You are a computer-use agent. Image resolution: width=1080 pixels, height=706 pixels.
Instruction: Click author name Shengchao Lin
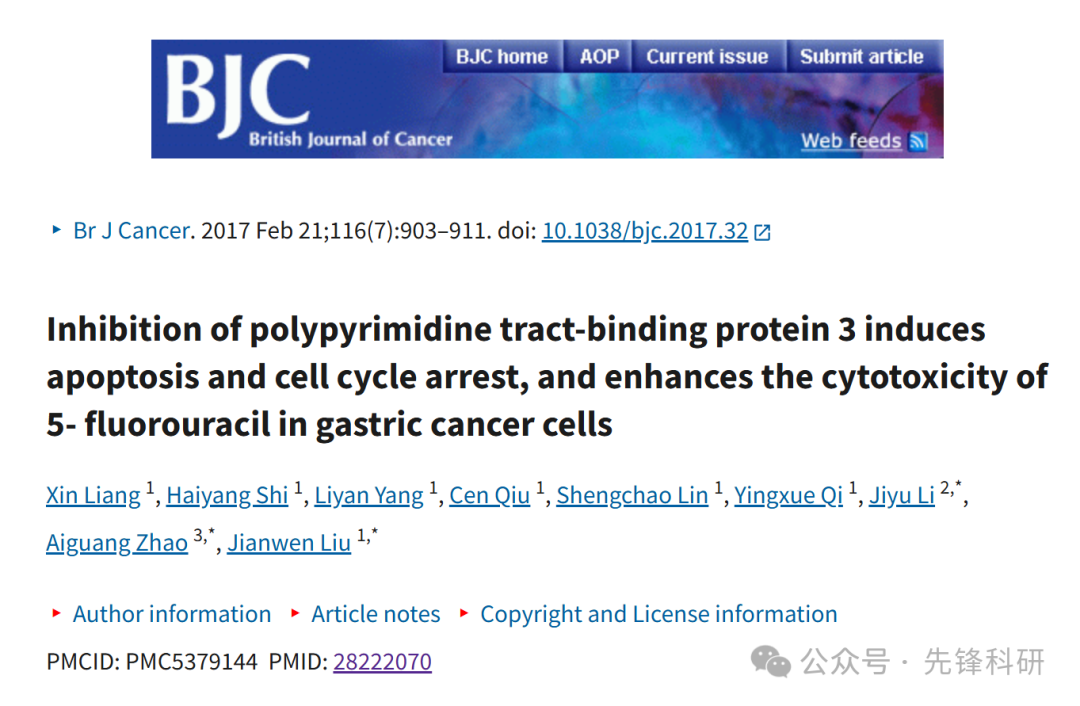632,496
